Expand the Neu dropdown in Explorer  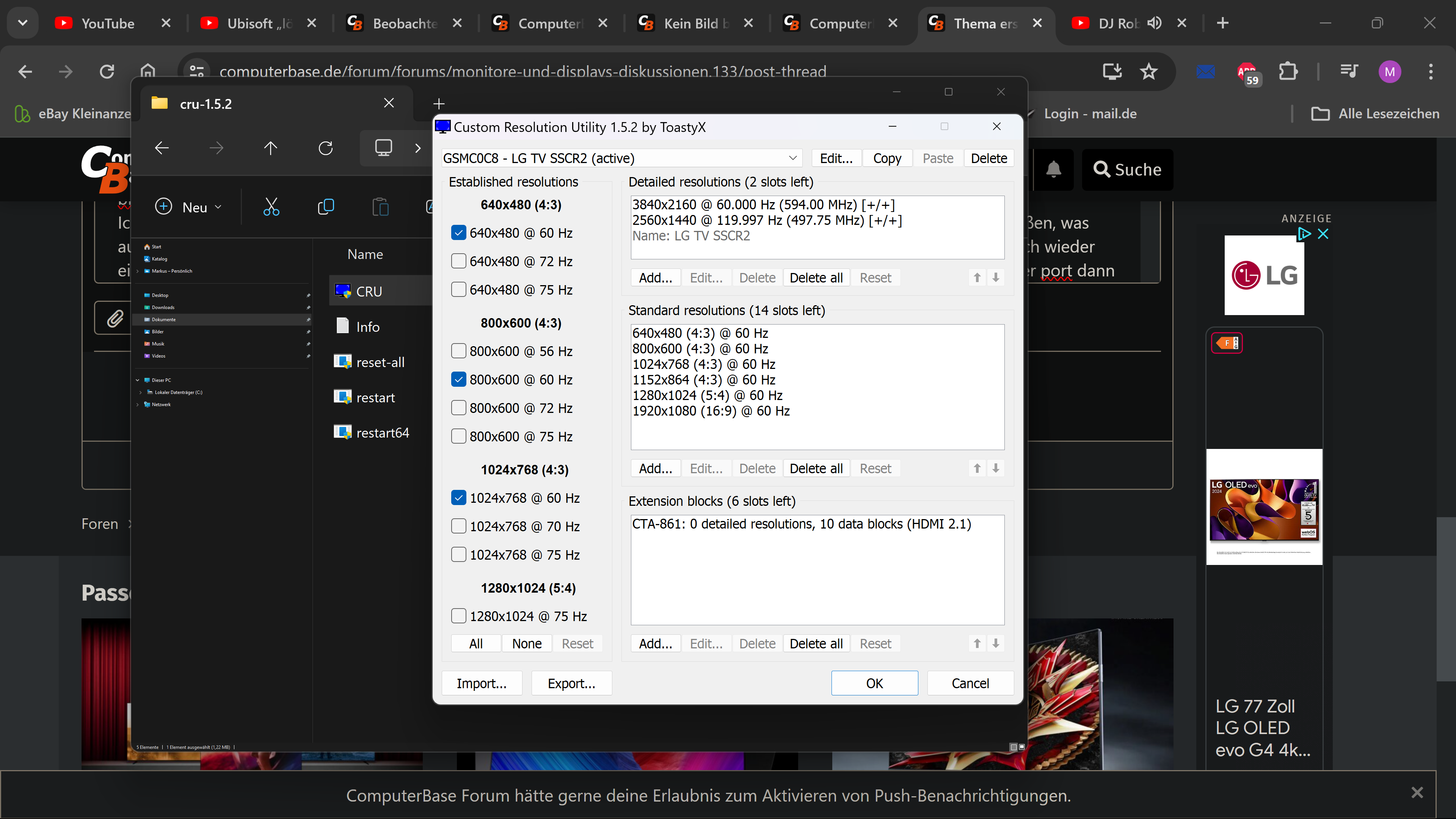coord(218,207)
